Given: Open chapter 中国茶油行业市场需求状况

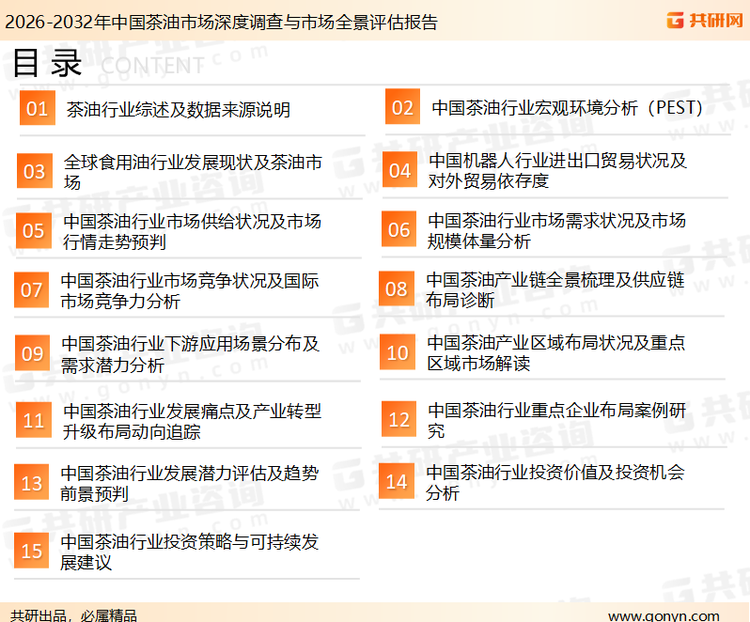Looking at the screenshot, I should pyautogui.click(x=556, y=230).
